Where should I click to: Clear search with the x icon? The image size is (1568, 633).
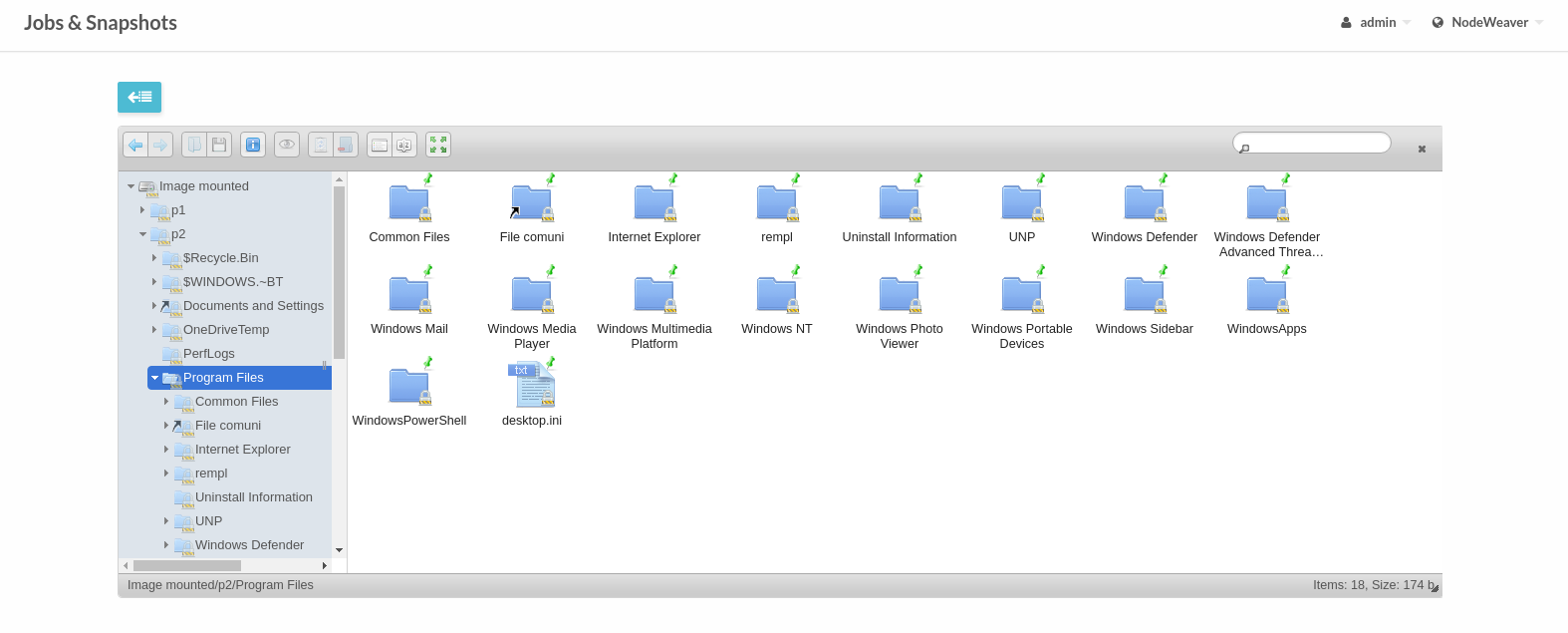[x=1422, y=149]
